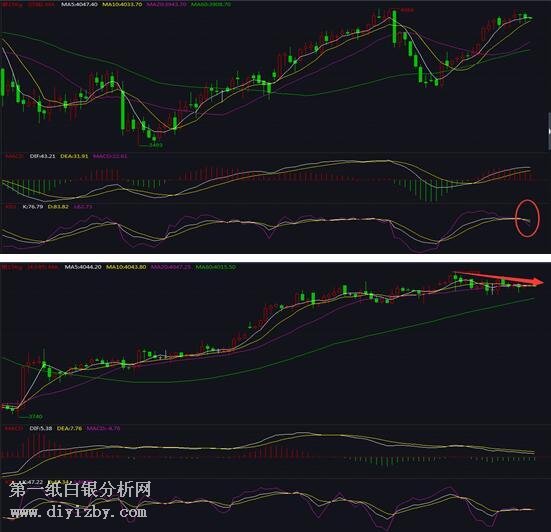
Task: Click the MA10:4043.80 label in lower chart
Action: click(x=126, y=267)
